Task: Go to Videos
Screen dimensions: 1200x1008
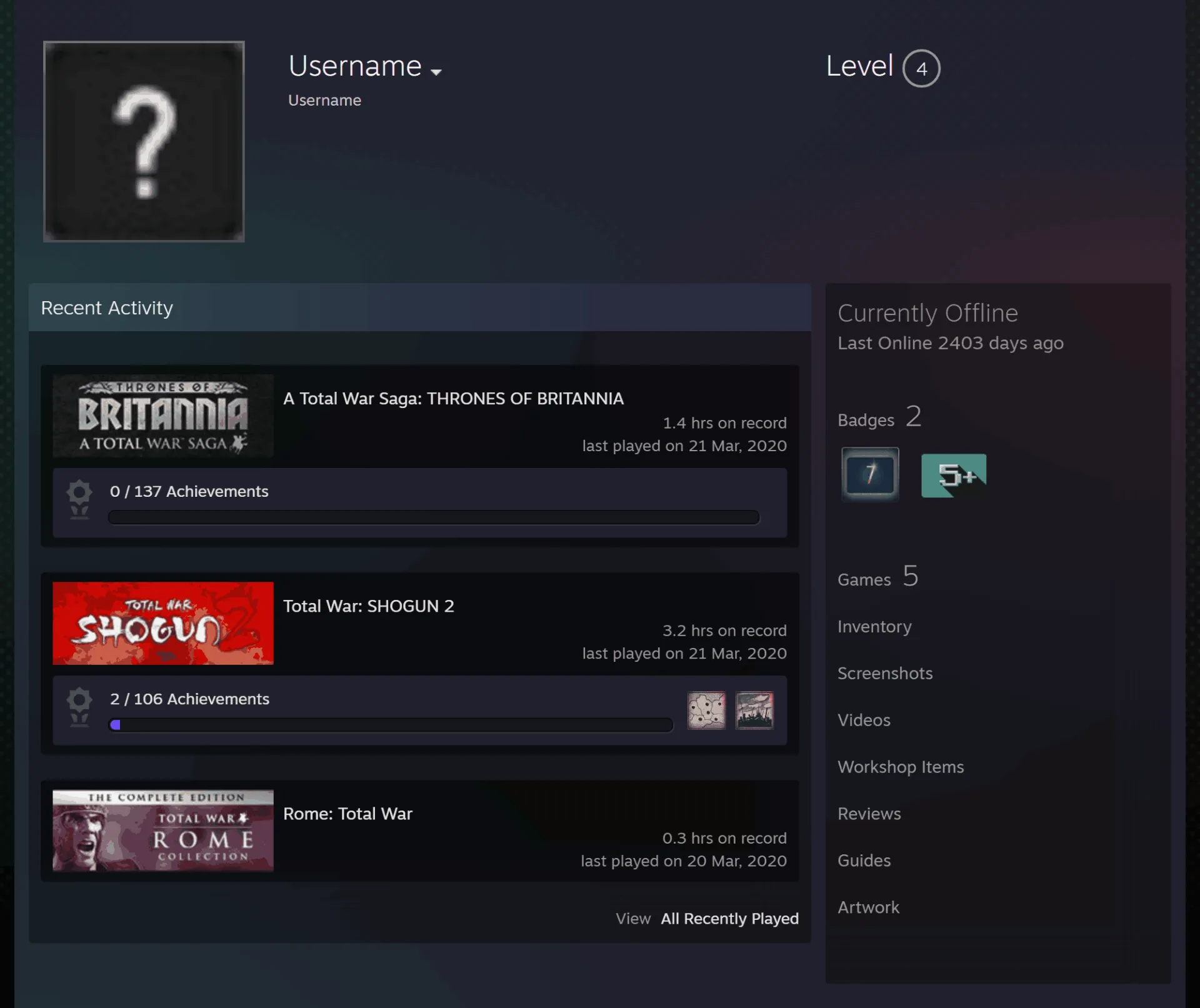Action: pyautogui.click(x=864, y=720)
